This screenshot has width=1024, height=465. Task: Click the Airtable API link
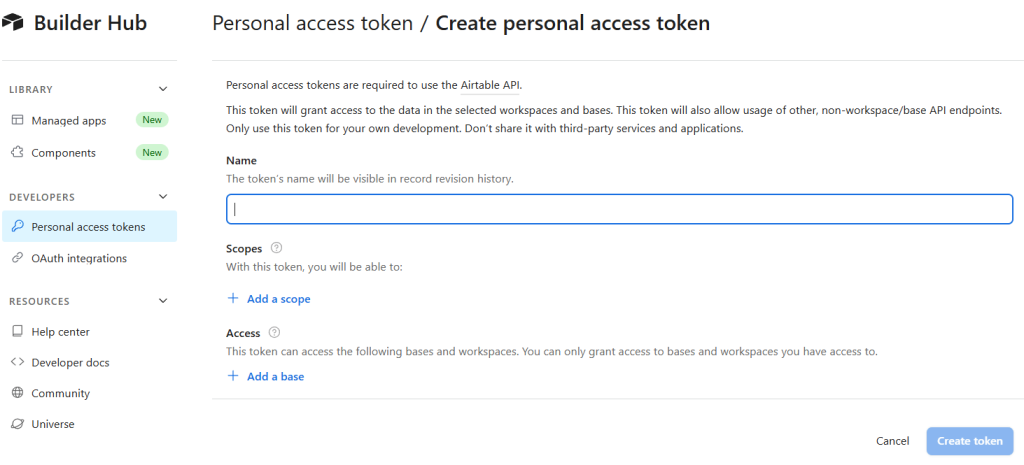pos(491,85)
